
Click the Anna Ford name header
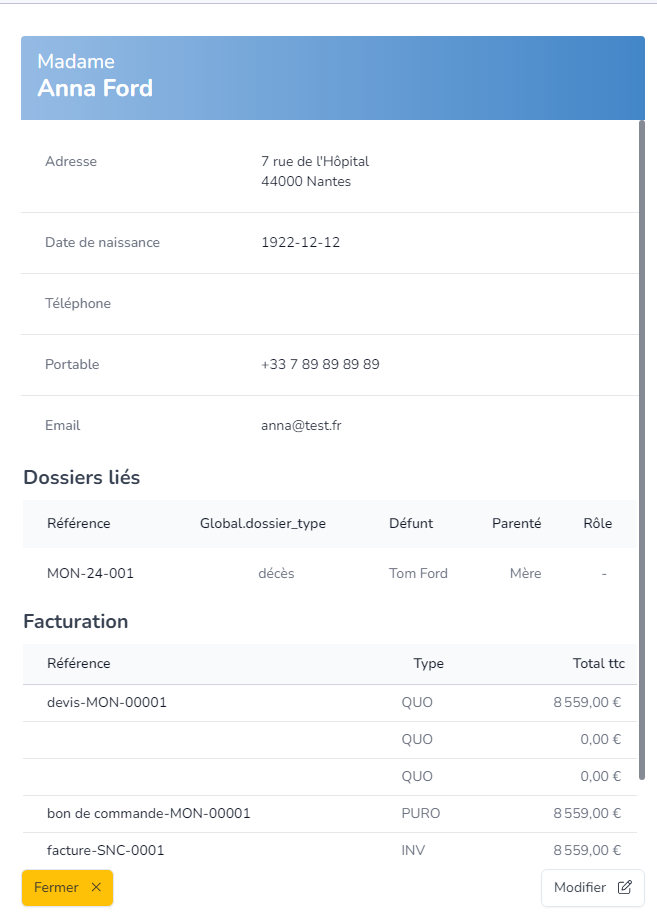95,89
